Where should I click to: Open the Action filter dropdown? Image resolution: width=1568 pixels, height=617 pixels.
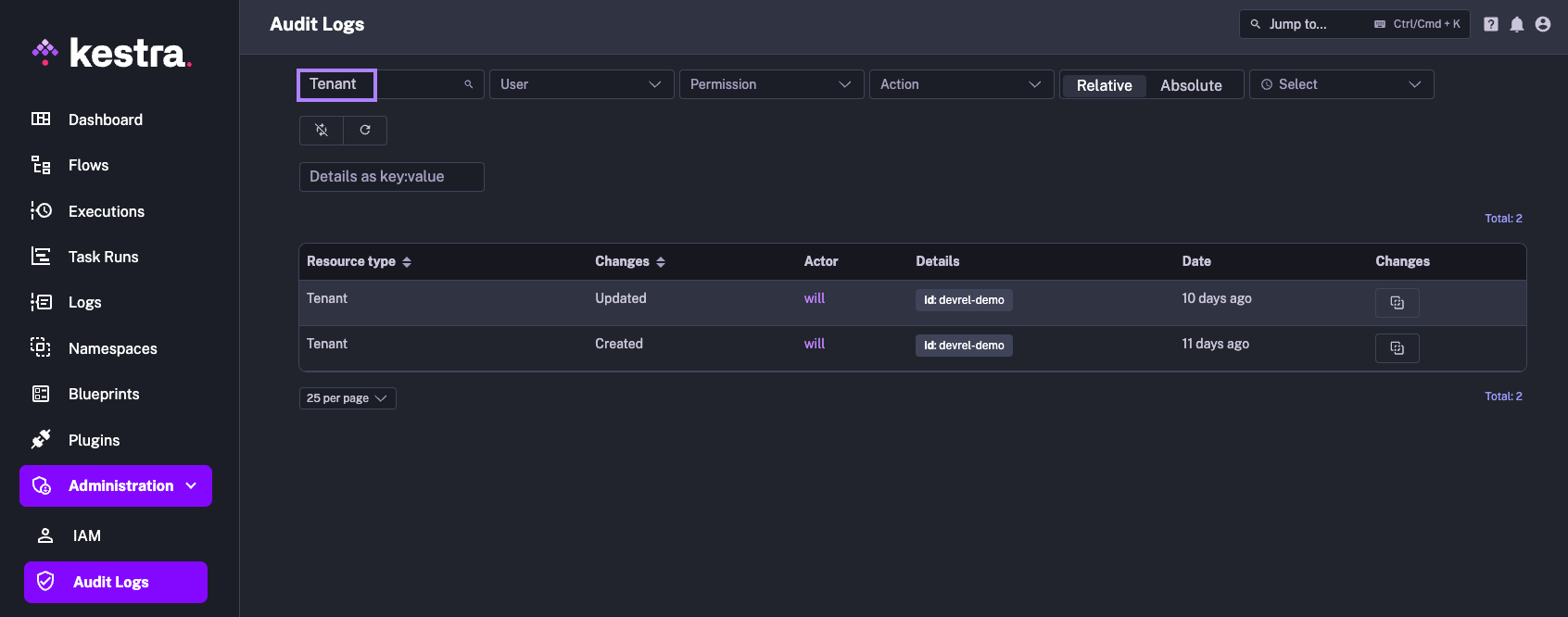pyautogui.click(x=961, y=84)
